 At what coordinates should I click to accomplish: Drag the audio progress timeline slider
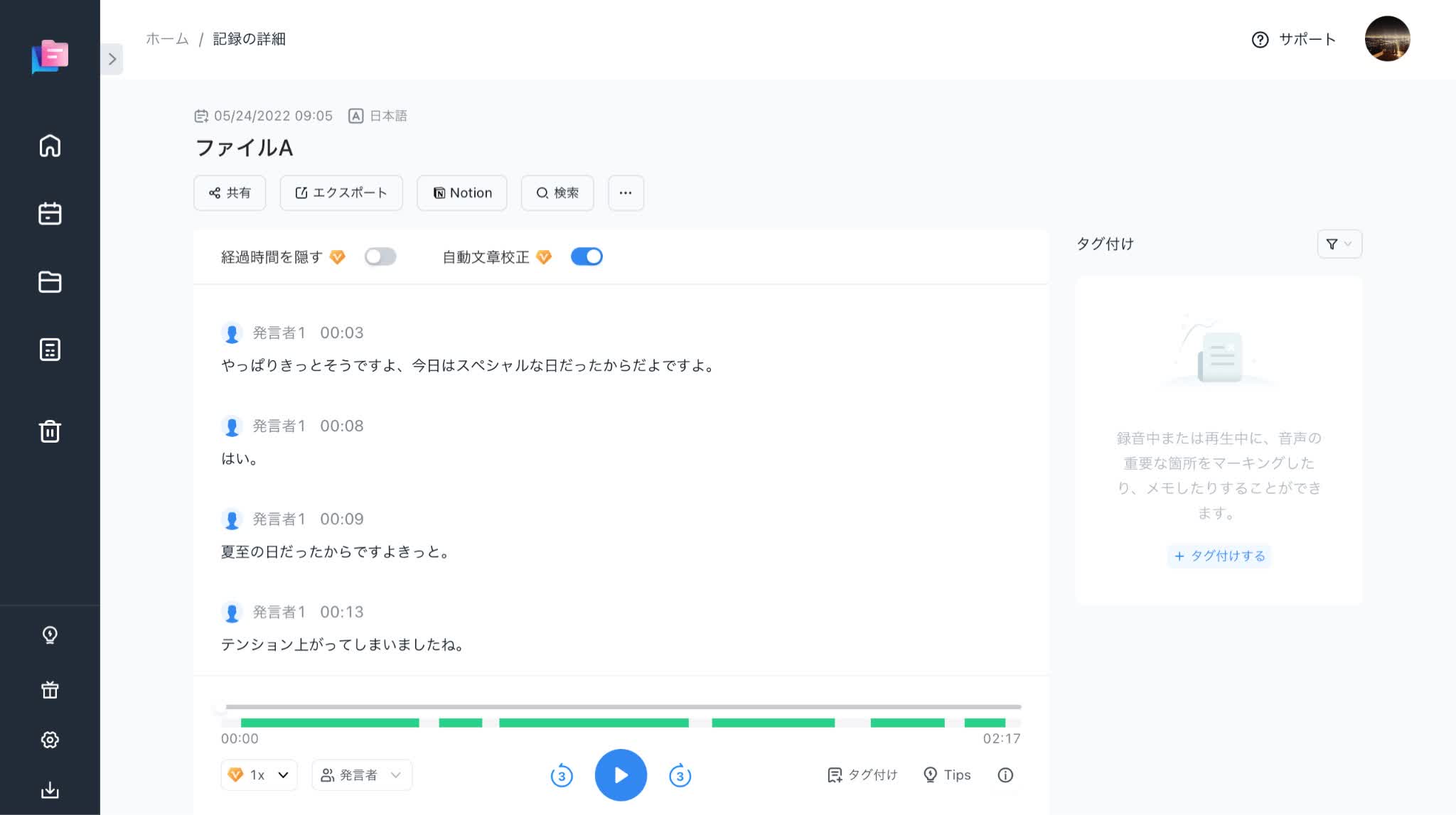[222, 706]
